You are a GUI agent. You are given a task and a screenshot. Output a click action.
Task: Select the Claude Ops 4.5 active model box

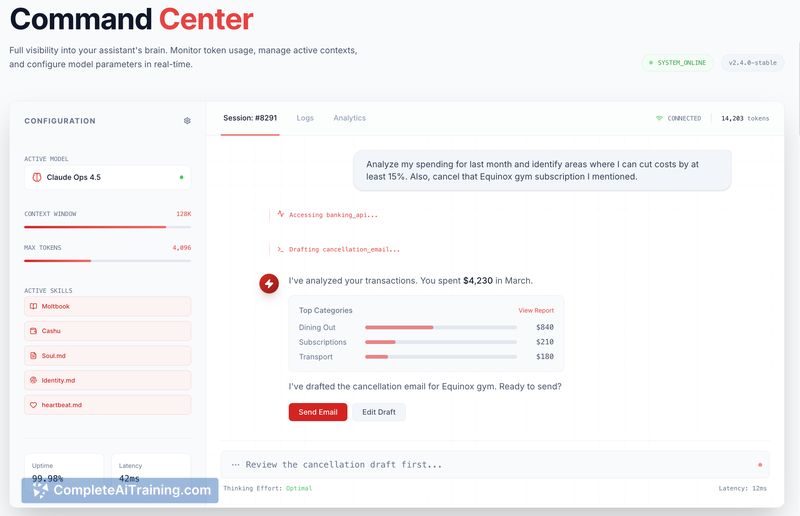coord(107,177)
